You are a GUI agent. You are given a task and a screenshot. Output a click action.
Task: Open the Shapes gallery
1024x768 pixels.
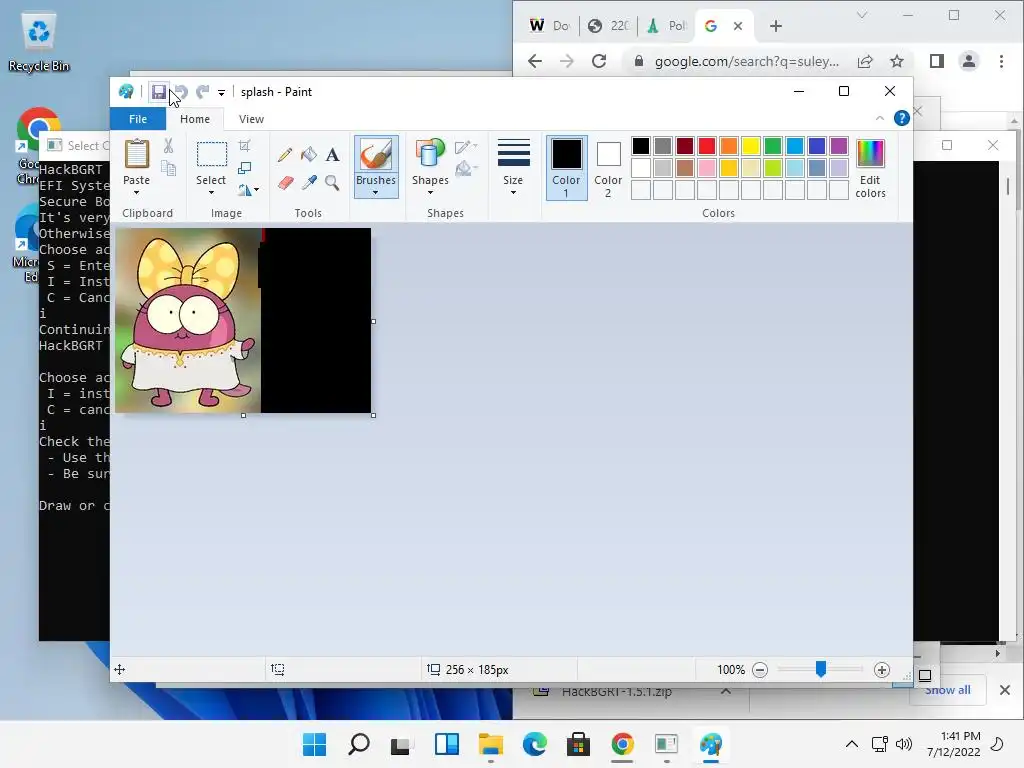click(430, 155)
